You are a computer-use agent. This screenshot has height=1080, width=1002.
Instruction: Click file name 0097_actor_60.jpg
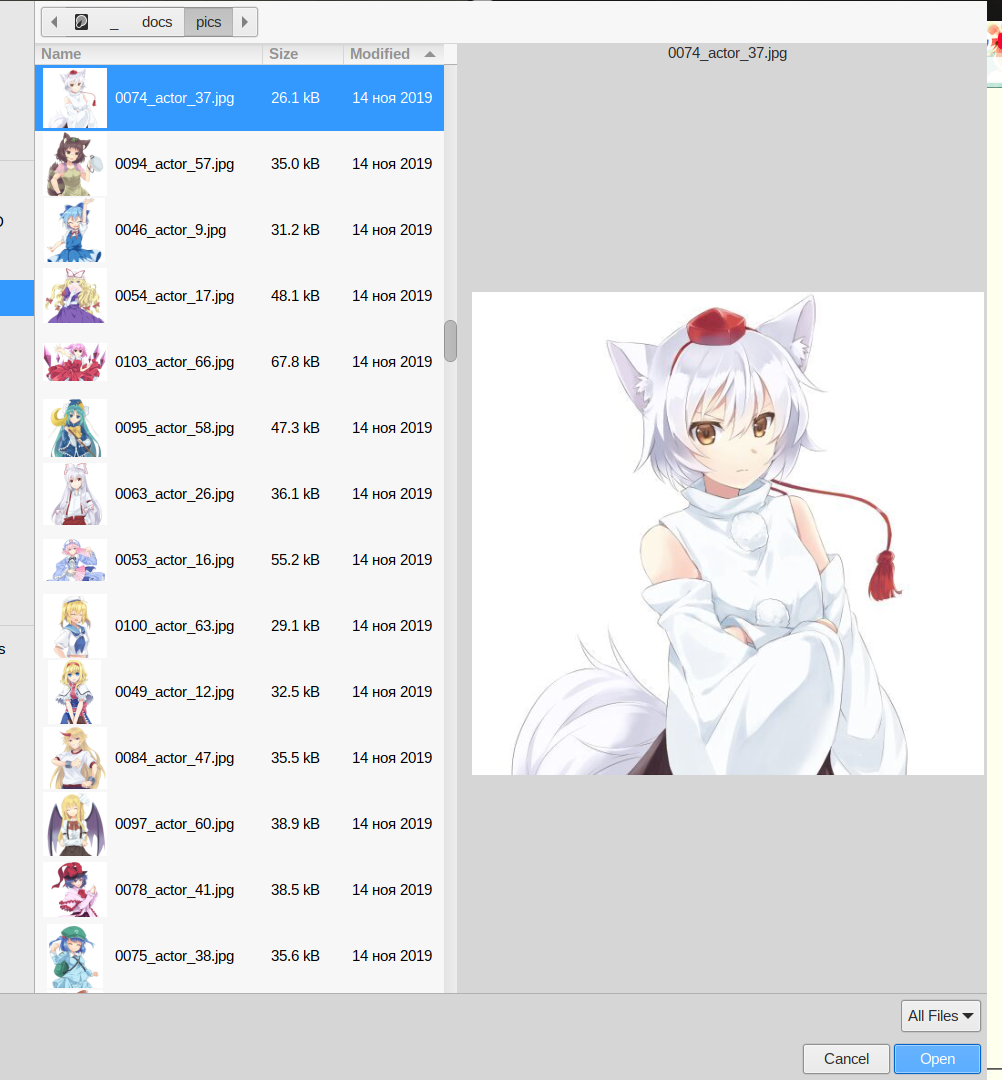click(x=174, y=824)
